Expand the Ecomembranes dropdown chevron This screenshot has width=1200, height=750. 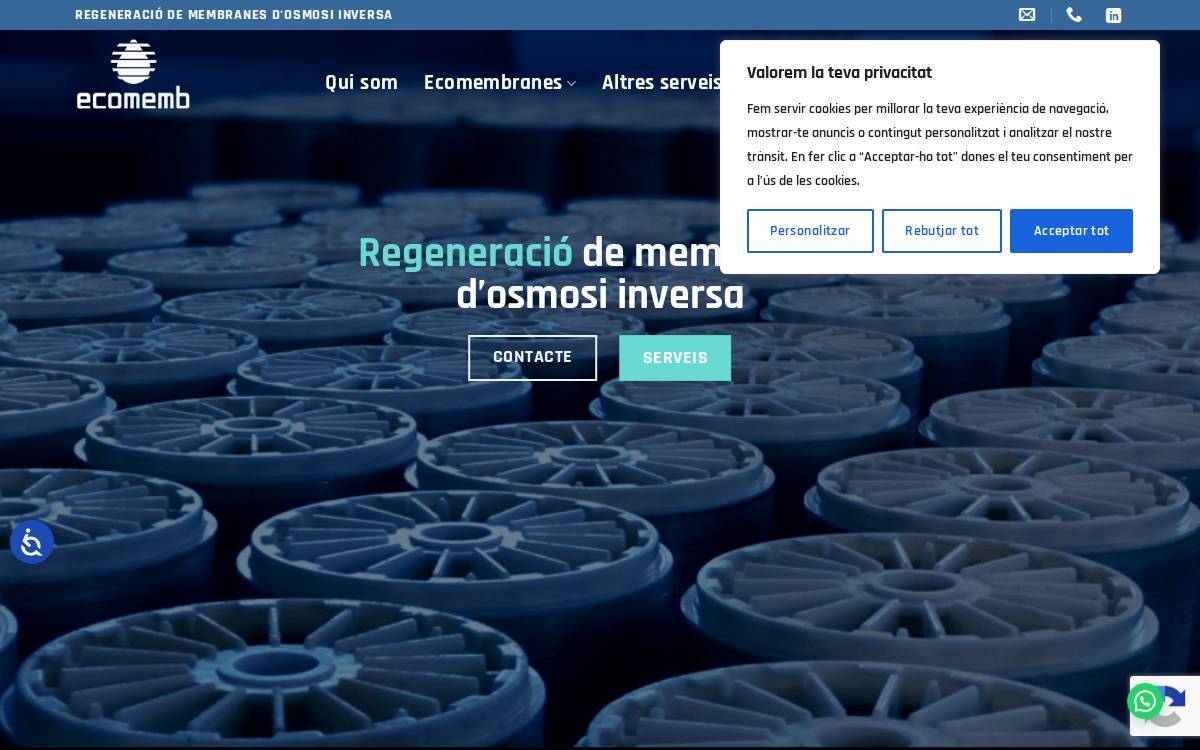pyautogui.click(x=571, y=84)
